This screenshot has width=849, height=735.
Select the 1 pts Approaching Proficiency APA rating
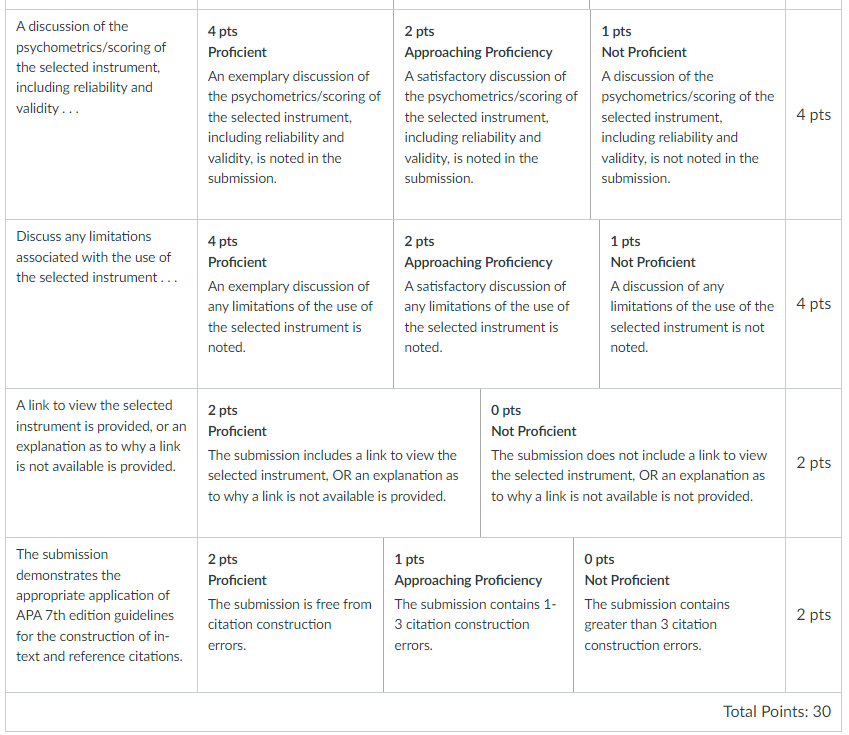pos(479,615)
